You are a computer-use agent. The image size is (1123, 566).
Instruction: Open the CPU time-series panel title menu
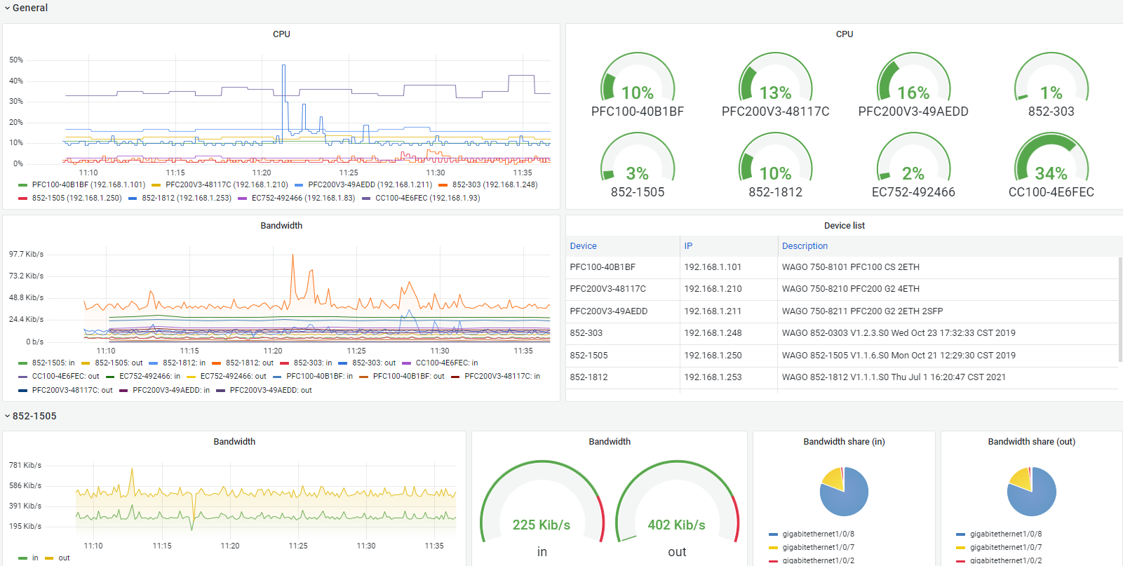281,34
